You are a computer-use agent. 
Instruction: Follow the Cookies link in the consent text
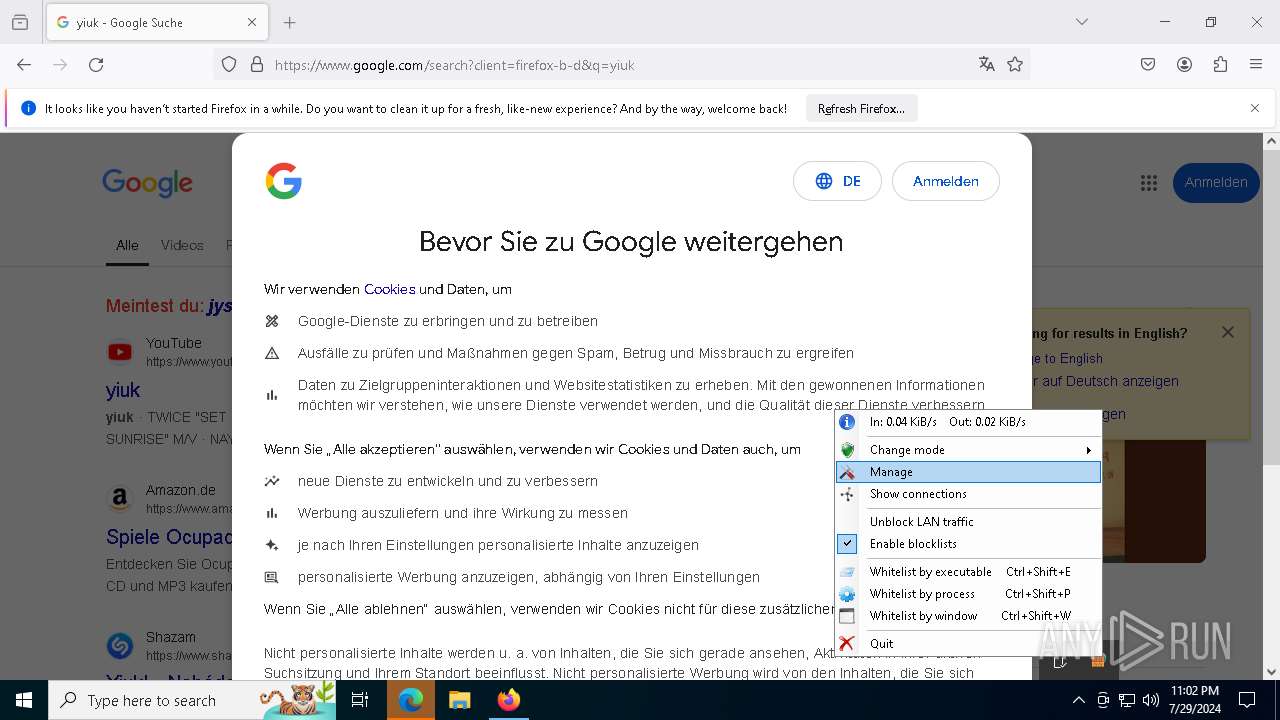(389, 289)
